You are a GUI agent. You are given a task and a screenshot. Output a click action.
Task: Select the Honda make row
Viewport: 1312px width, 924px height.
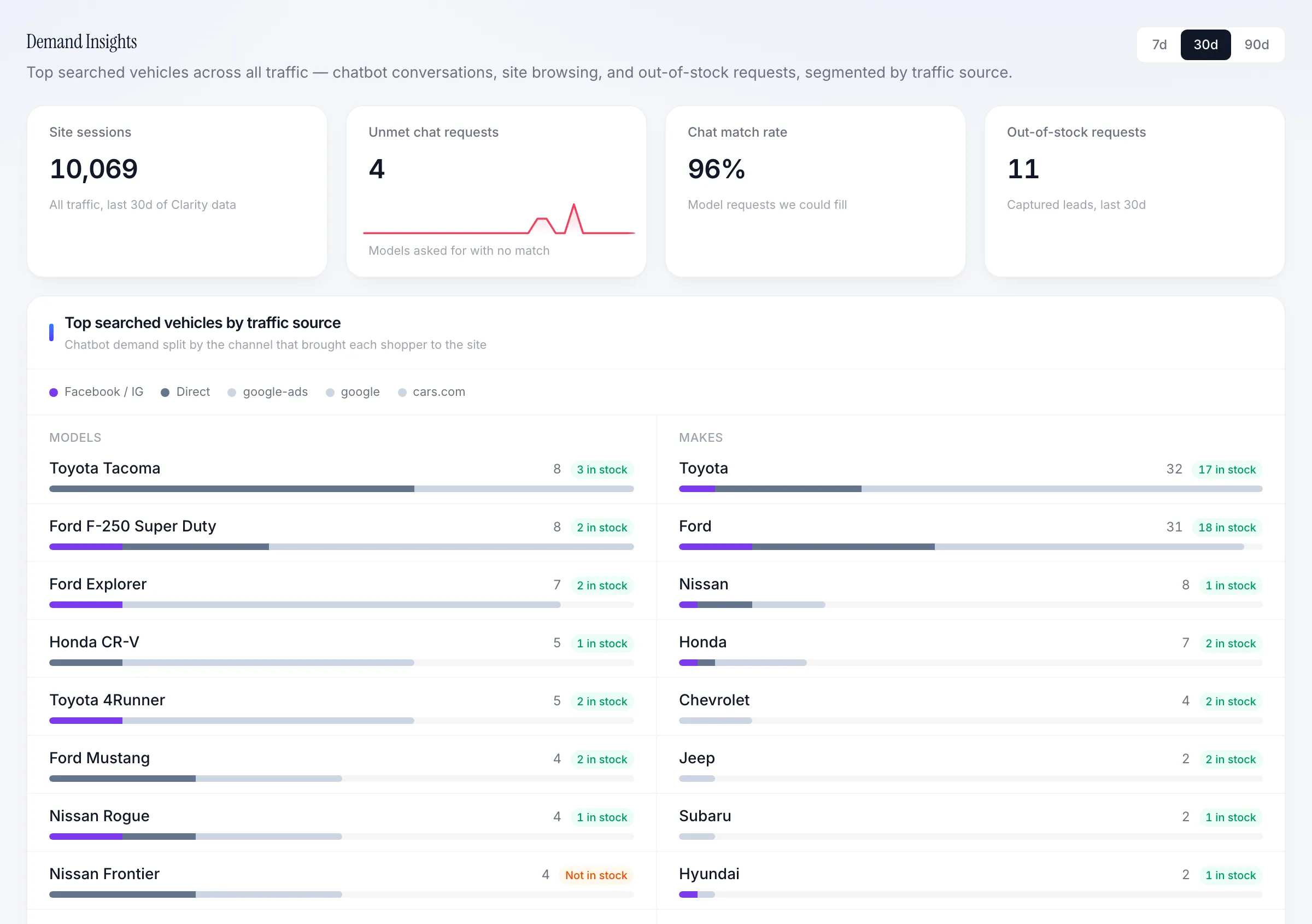tap(970, 649)
